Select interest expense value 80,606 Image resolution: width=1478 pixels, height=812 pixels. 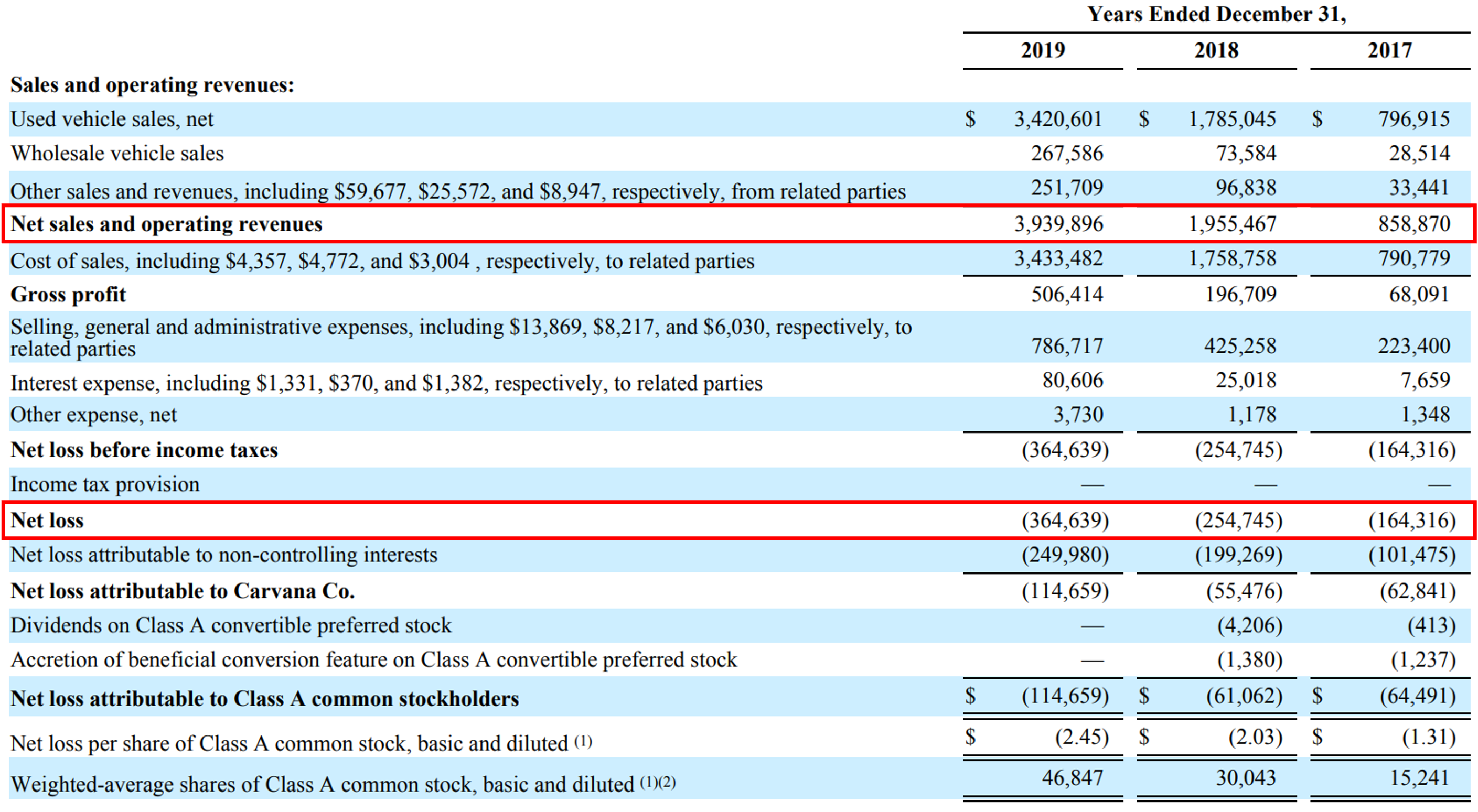[1073, 381]
